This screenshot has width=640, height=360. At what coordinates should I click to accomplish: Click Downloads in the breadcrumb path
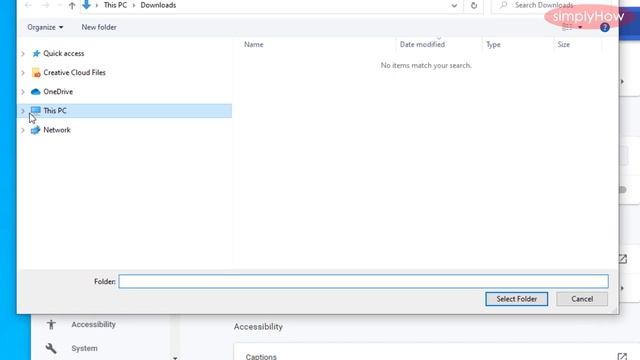tap(158, 5)
